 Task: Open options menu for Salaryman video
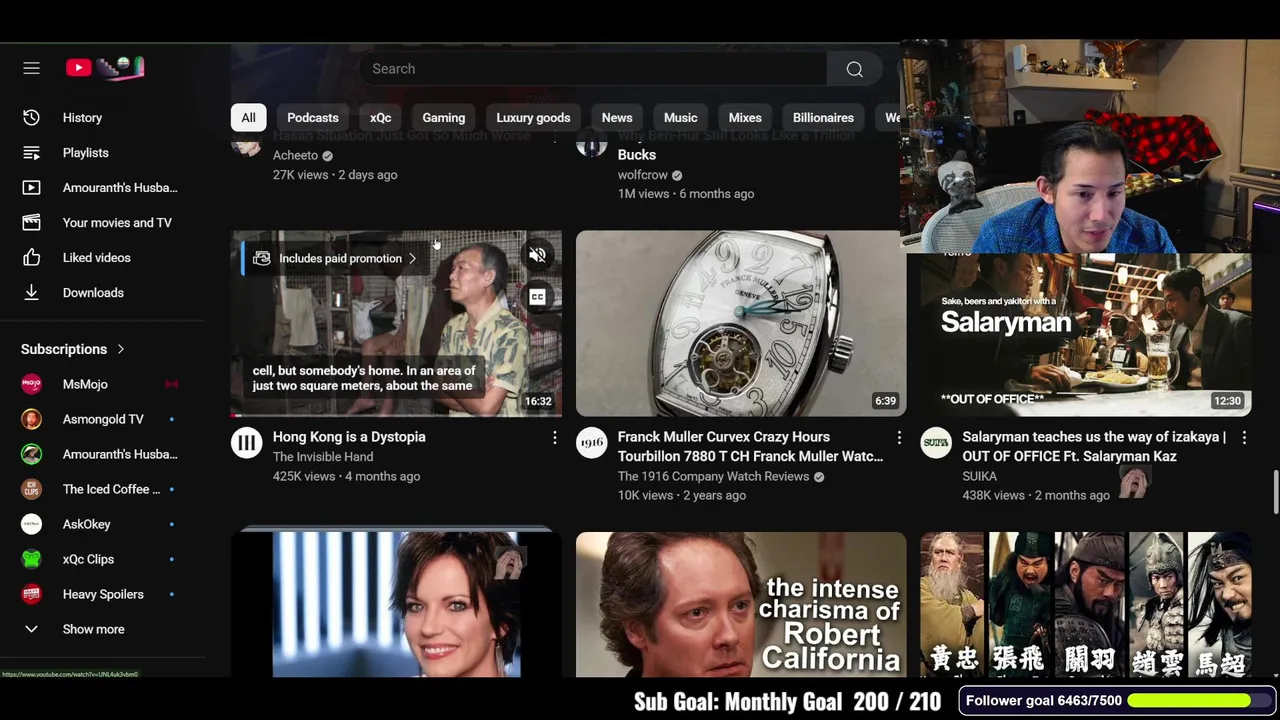coord(1244,438)
